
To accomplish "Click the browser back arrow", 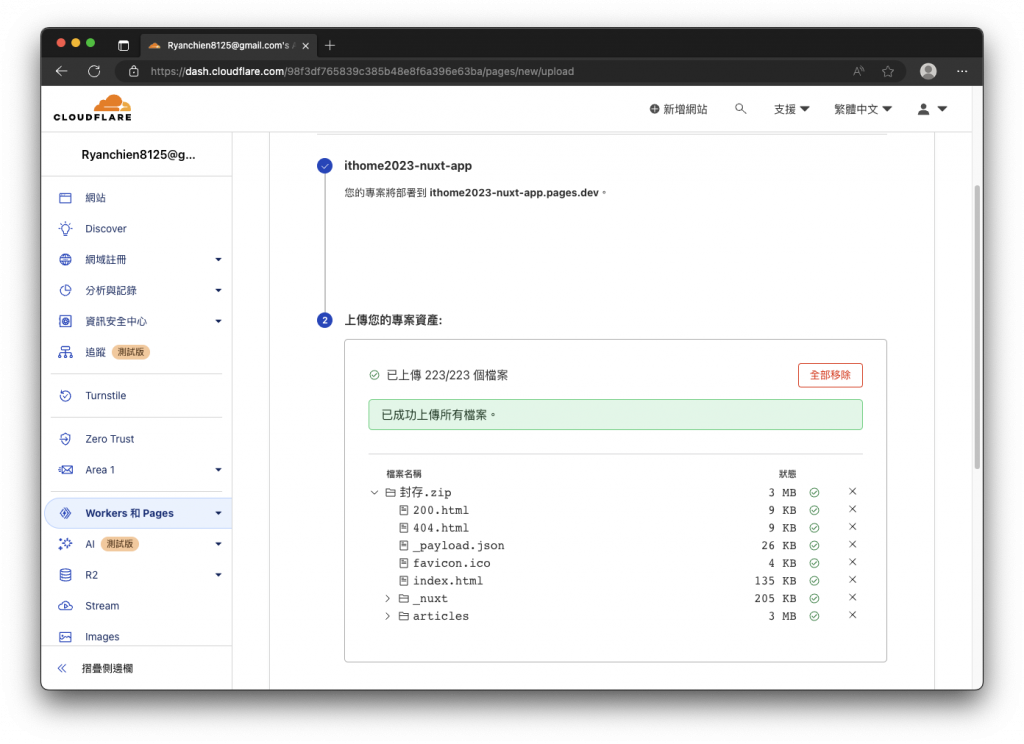I will [62, 71].
